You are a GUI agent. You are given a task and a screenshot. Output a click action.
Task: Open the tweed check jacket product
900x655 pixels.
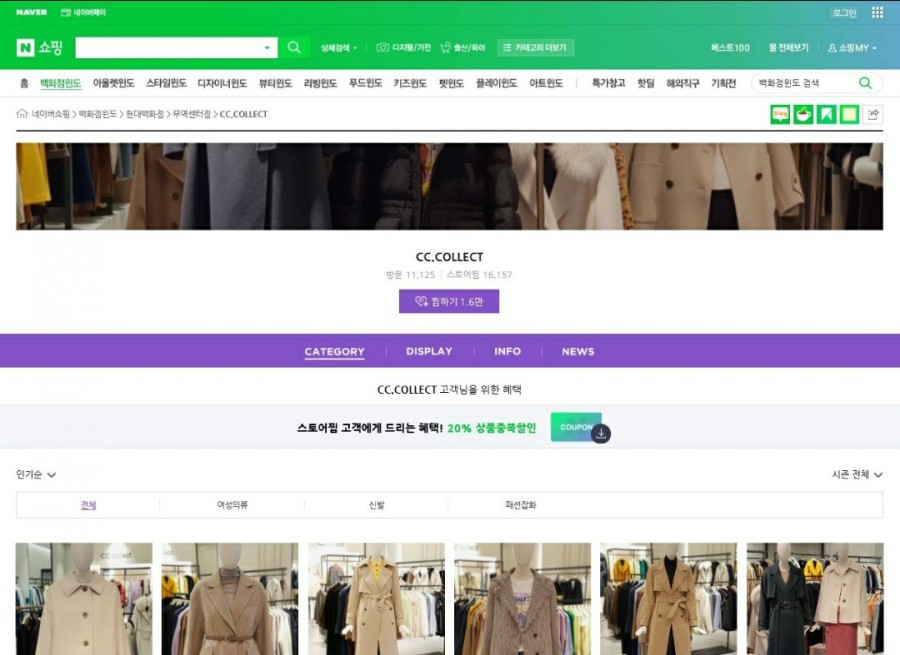pos(522,599)
